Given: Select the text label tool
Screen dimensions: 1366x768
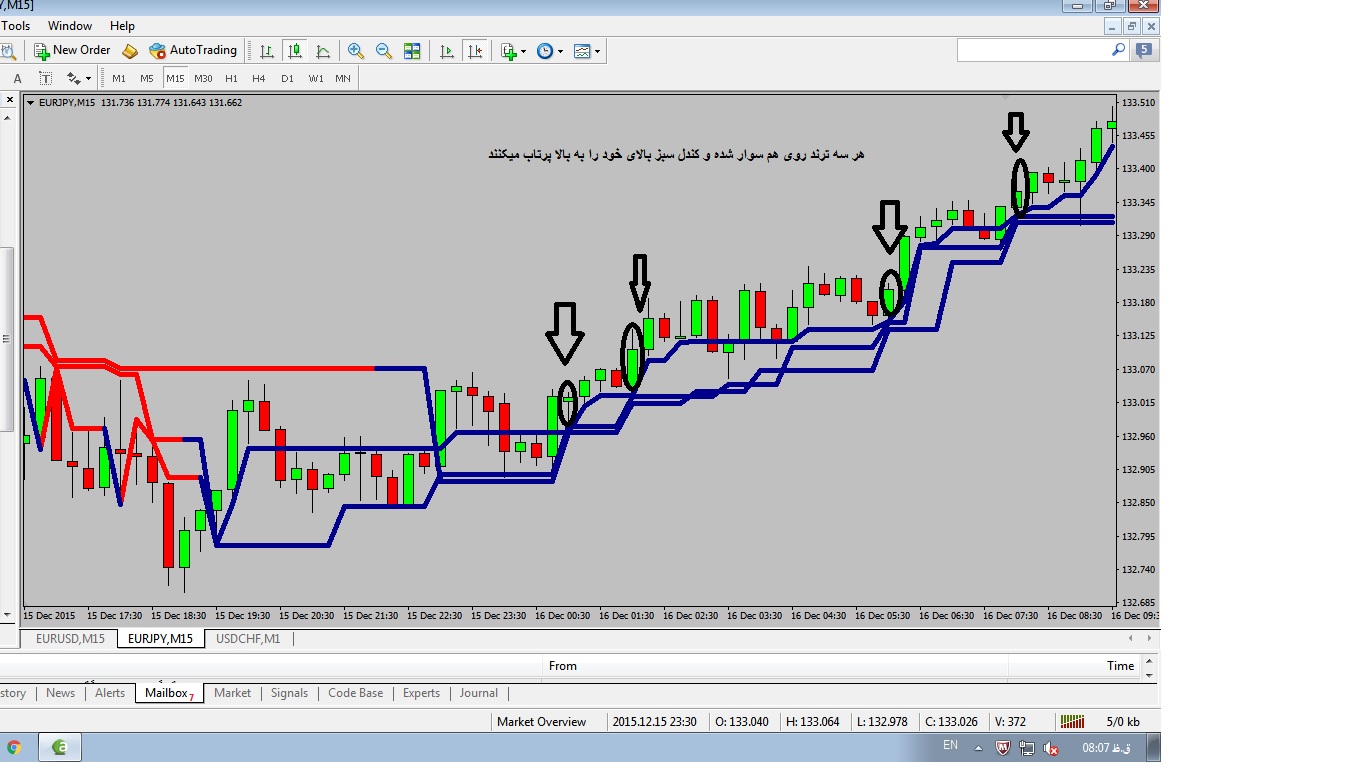Looking at the screenshot, I should (x=46, y=78).
